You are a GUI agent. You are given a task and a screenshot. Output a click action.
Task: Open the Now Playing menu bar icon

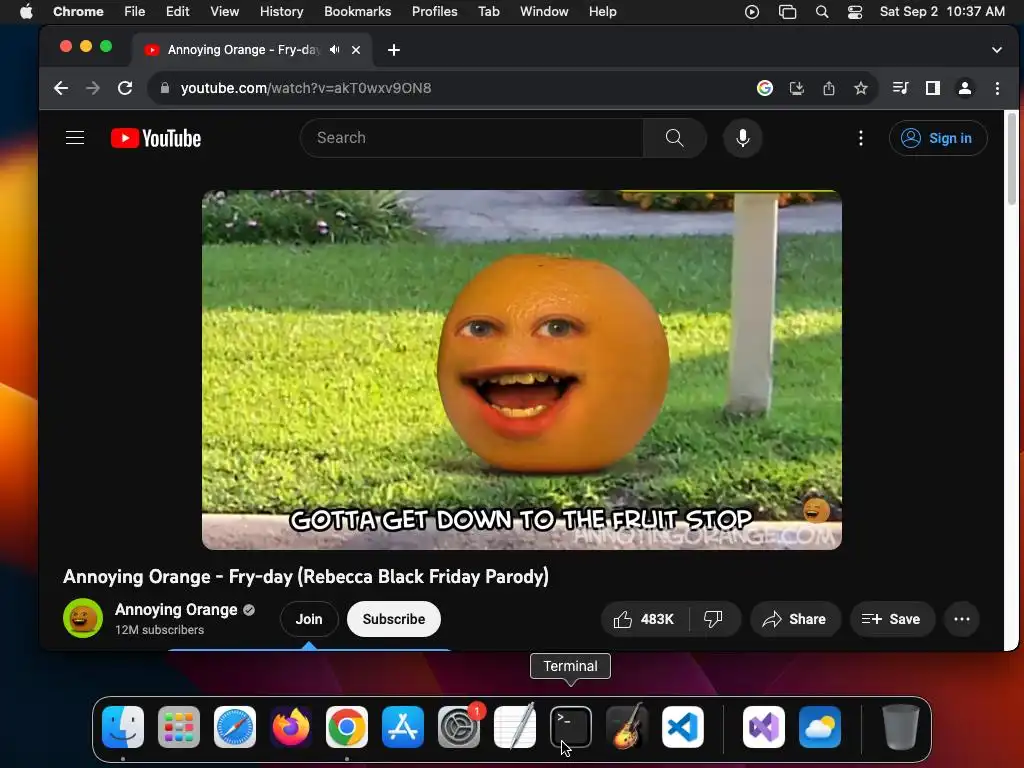(752, 12)
